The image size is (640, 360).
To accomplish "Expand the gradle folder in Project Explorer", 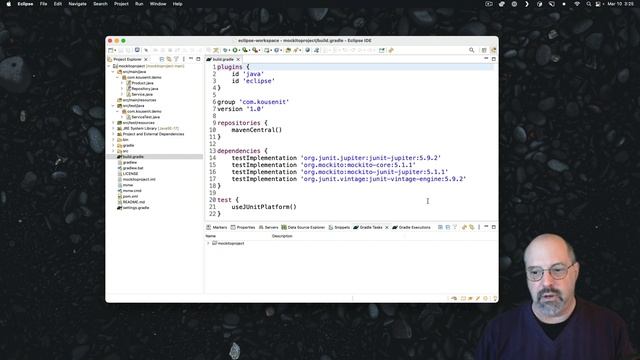I will pyautogui.click(x=113, y=145).
